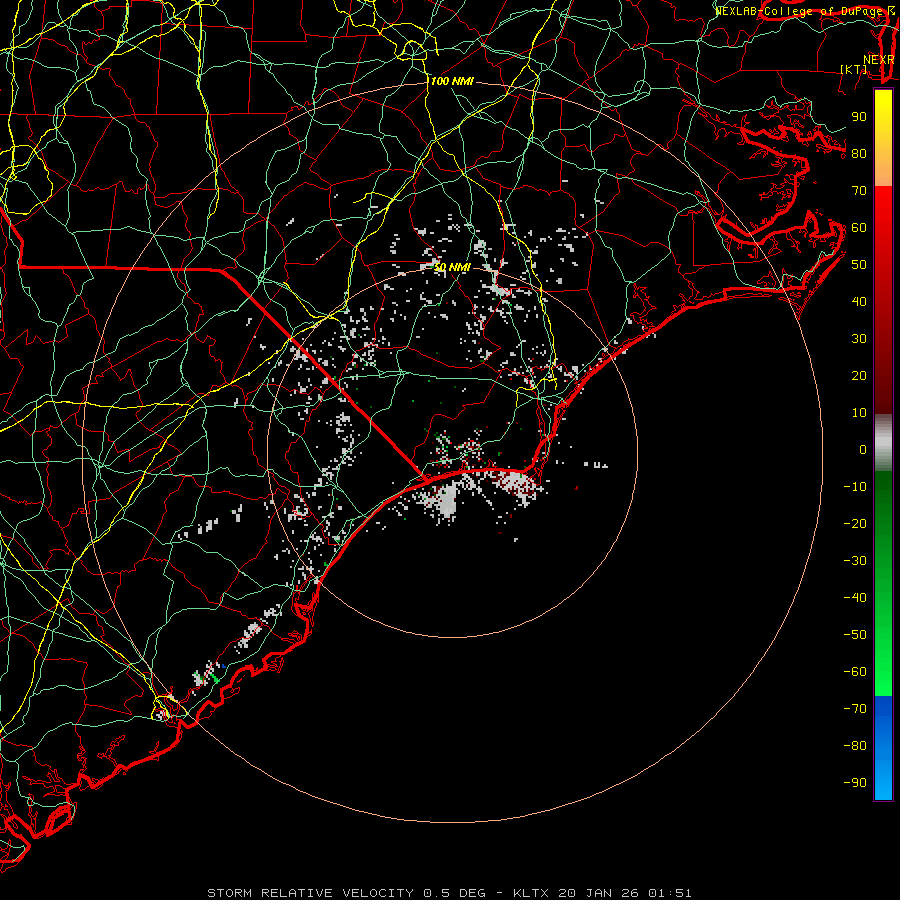Click the [KT] units label
The image size is (900, 900).
(854, 69)
